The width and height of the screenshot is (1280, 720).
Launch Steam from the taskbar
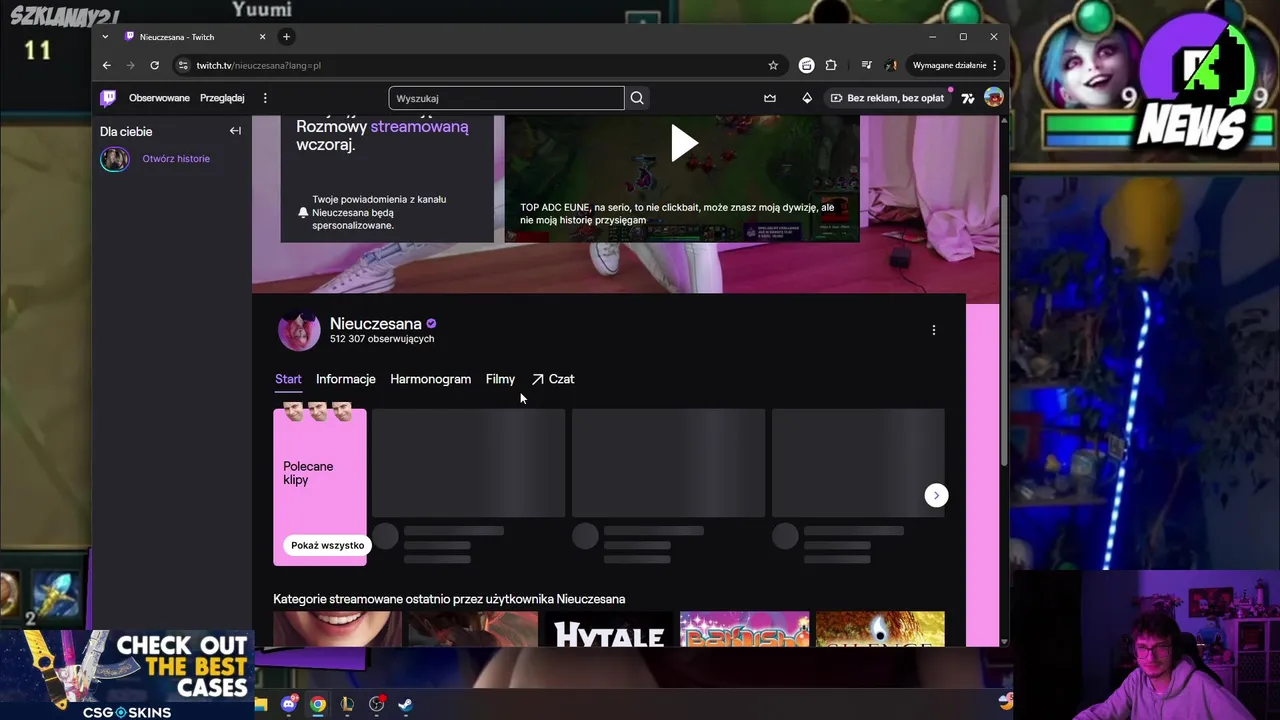[x=405, y=704]
